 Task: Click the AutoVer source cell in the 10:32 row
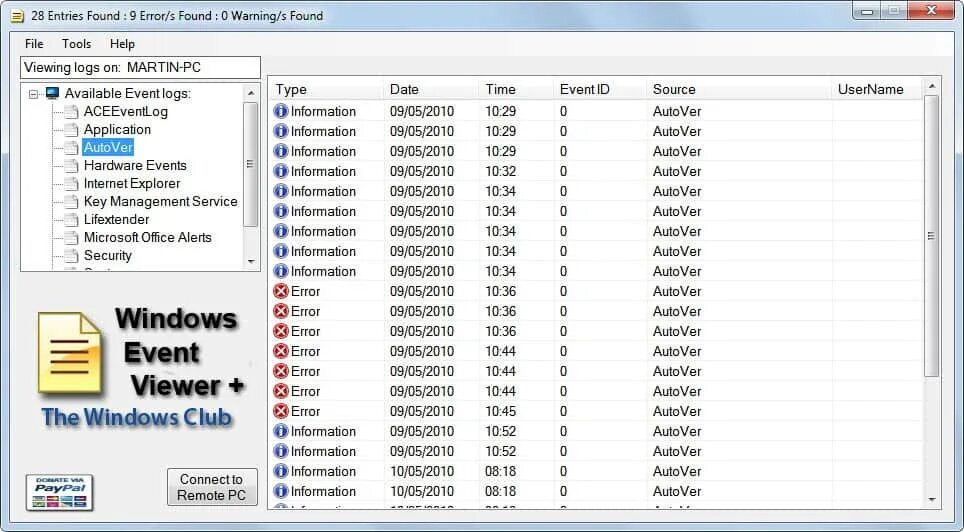click(677, 171)
